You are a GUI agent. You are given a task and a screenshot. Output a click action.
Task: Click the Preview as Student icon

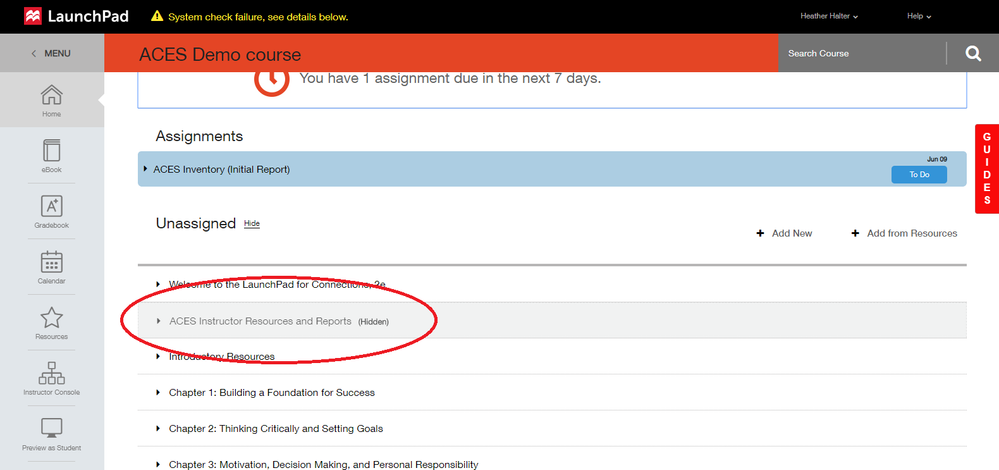pyautogui.click(x=51, y=430)
